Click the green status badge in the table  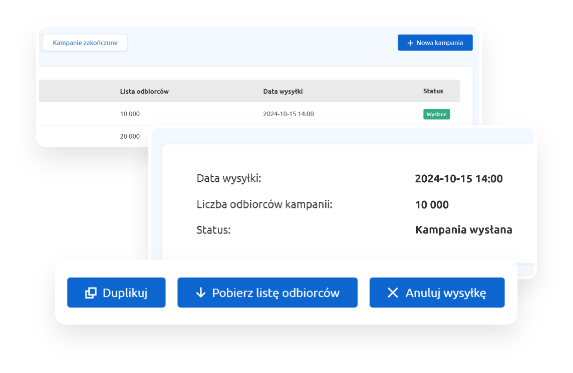click(437, 114)
